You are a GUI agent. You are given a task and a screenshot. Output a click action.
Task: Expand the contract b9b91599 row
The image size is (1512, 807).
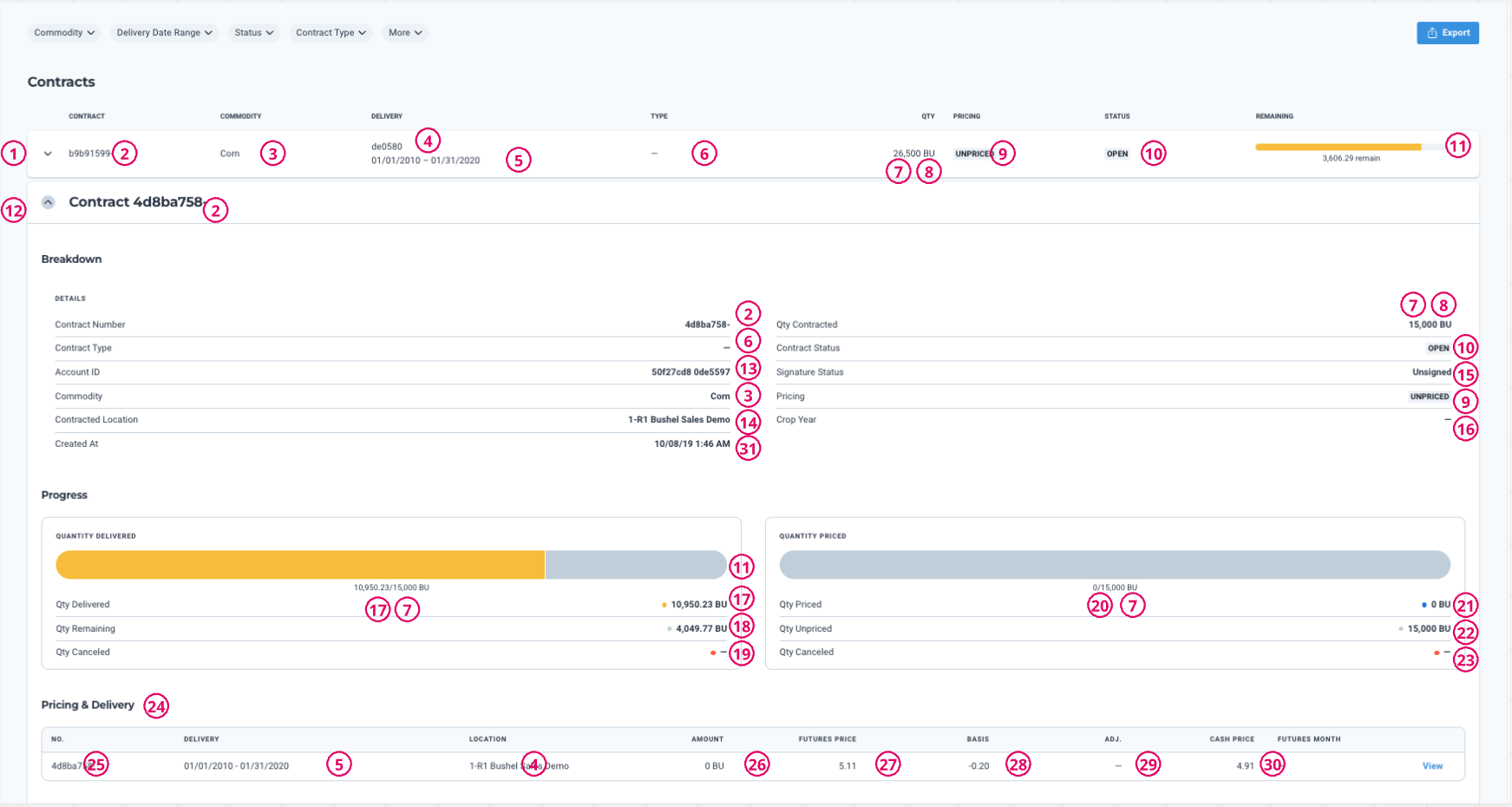pyautogui.click(x=48, y=153)
